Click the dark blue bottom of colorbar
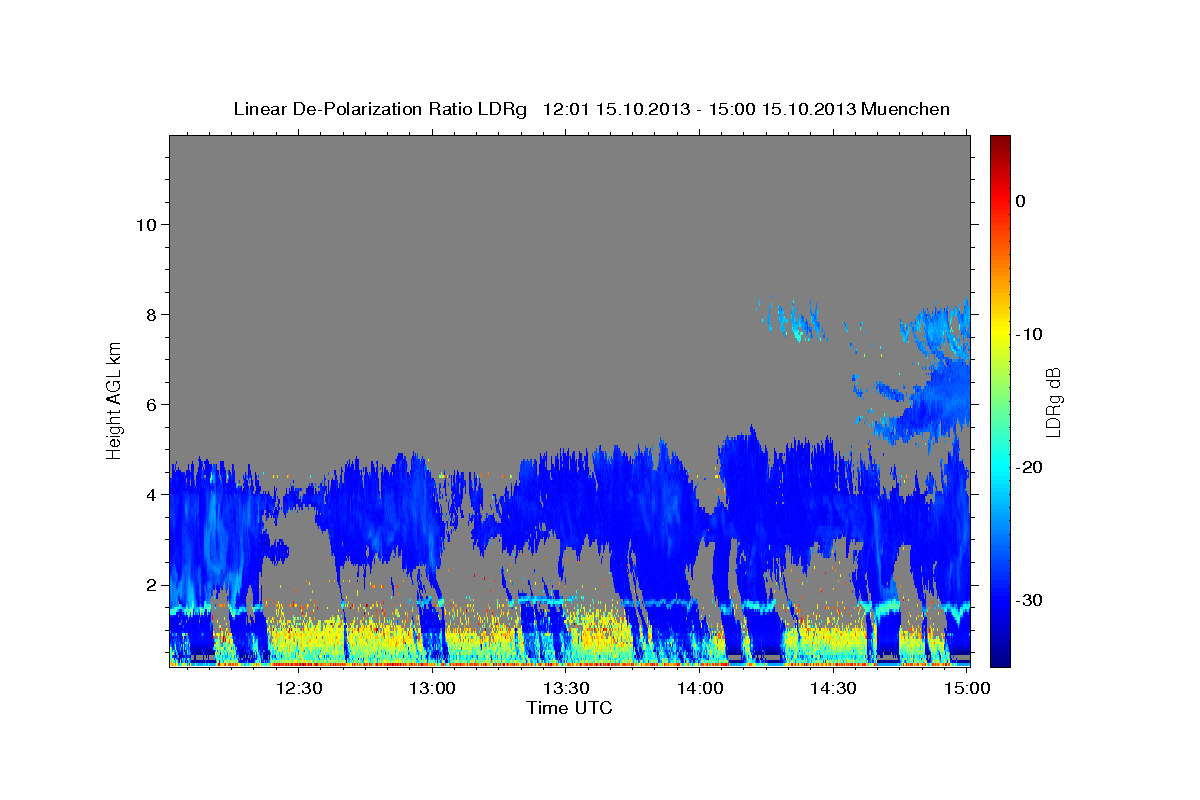Screen dimensions: 1200x800 click(x=1000, y=658)
